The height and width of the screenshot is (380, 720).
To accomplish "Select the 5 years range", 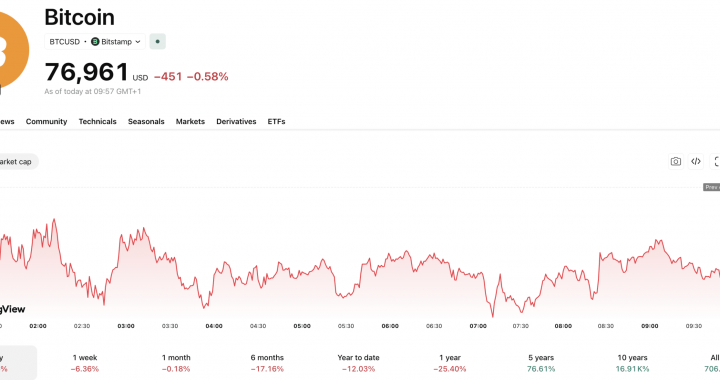I will pos(541,363).
